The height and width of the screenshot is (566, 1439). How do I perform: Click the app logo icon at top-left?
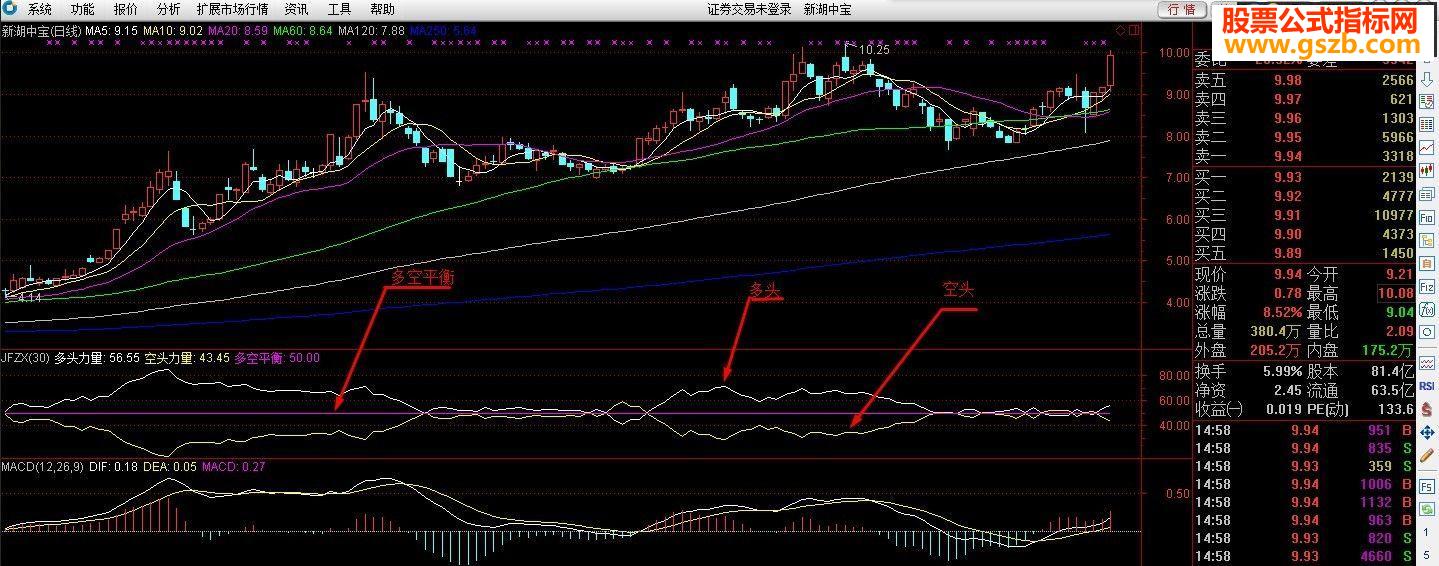(9, 9)
